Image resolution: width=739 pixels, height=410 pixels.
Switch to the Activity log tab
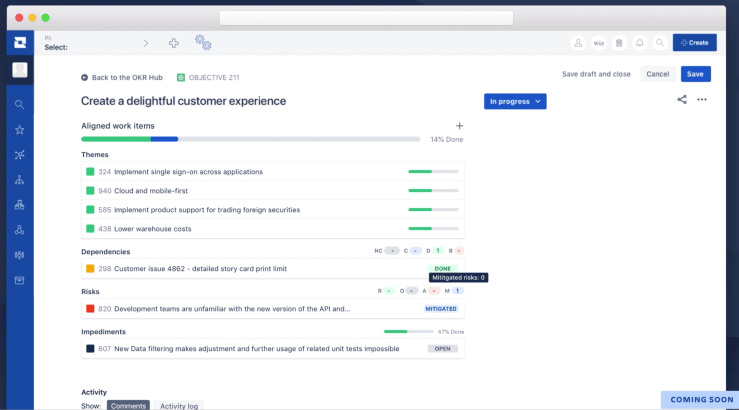pos(179,405)
